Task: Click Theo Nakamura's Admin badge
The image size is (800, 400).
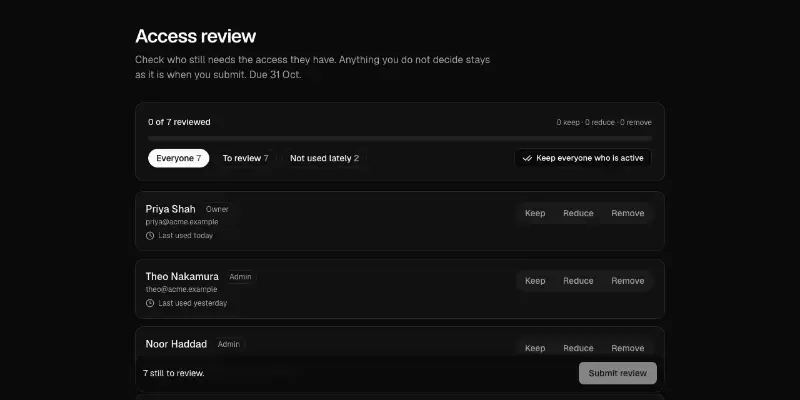Action: (240, 277)
